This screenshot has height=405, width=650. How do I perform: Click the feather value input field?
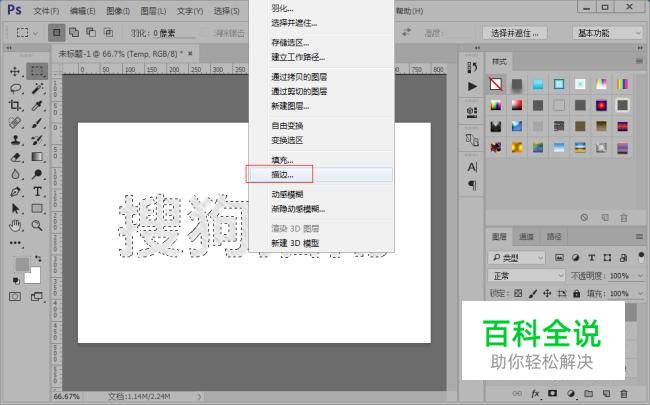(x=174, y=33)
